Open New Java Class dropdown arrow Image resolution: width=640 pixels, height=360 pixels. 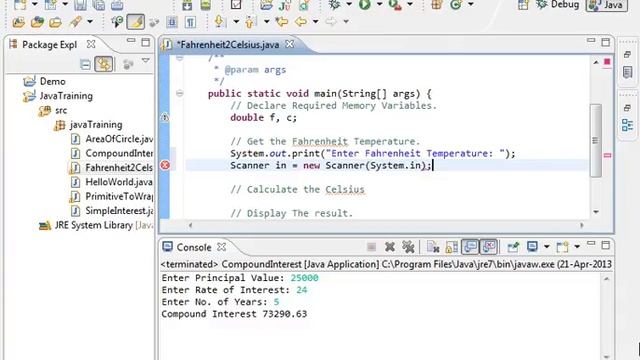tap(471, 4)
